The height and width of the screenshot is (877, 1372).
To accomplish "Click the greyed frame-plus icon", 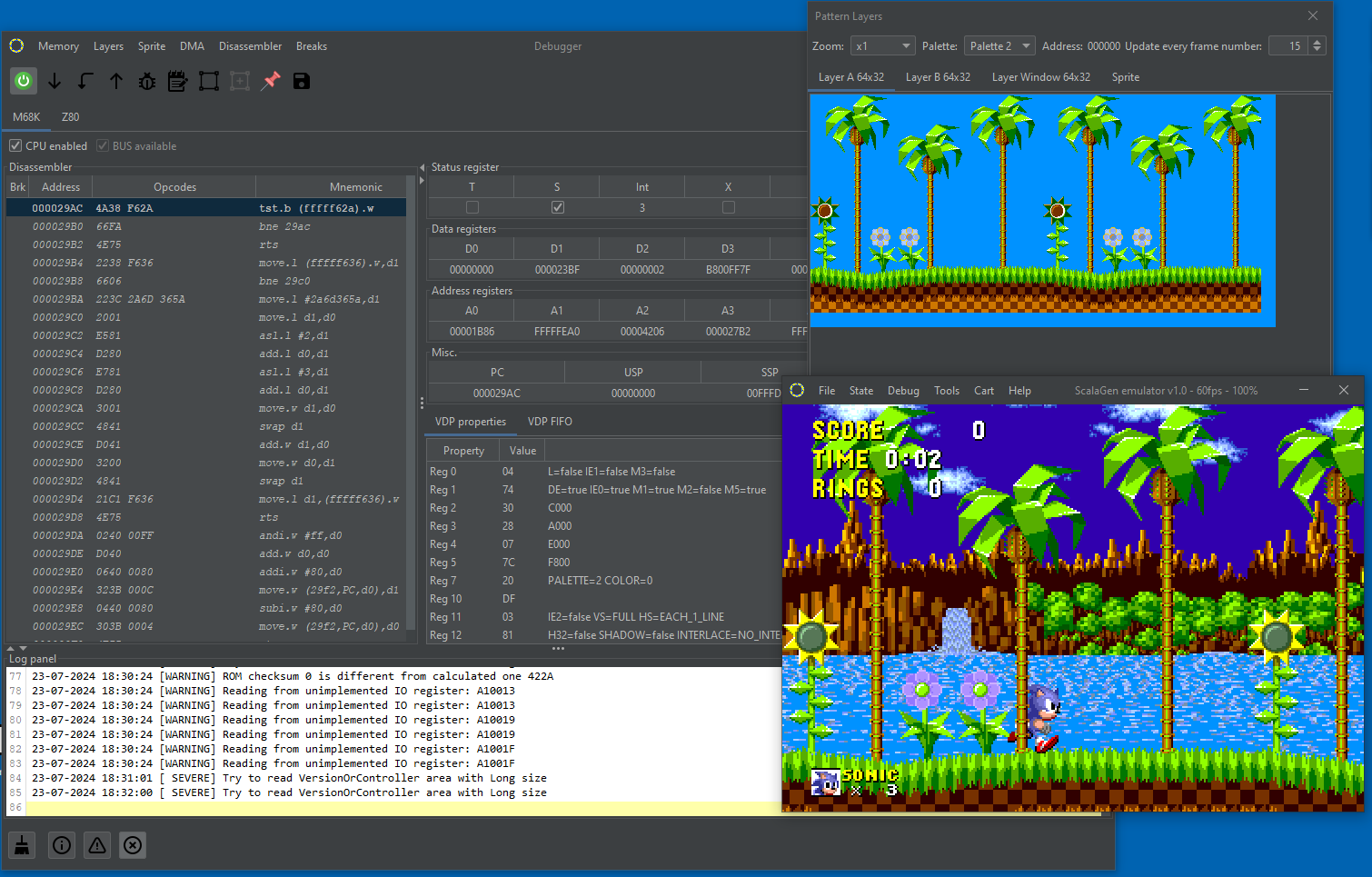I will click(x=240, y=81).
